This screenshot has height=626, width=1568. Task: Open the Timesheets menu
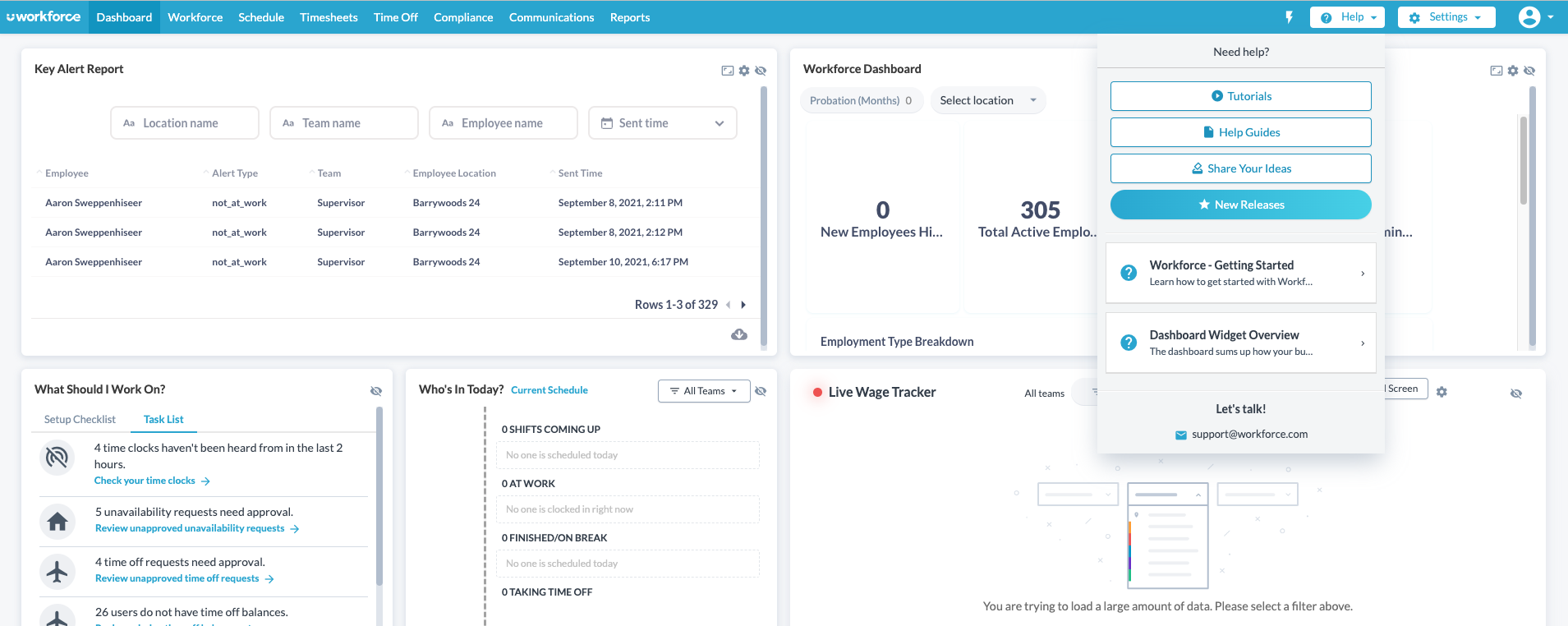(329, 17)
